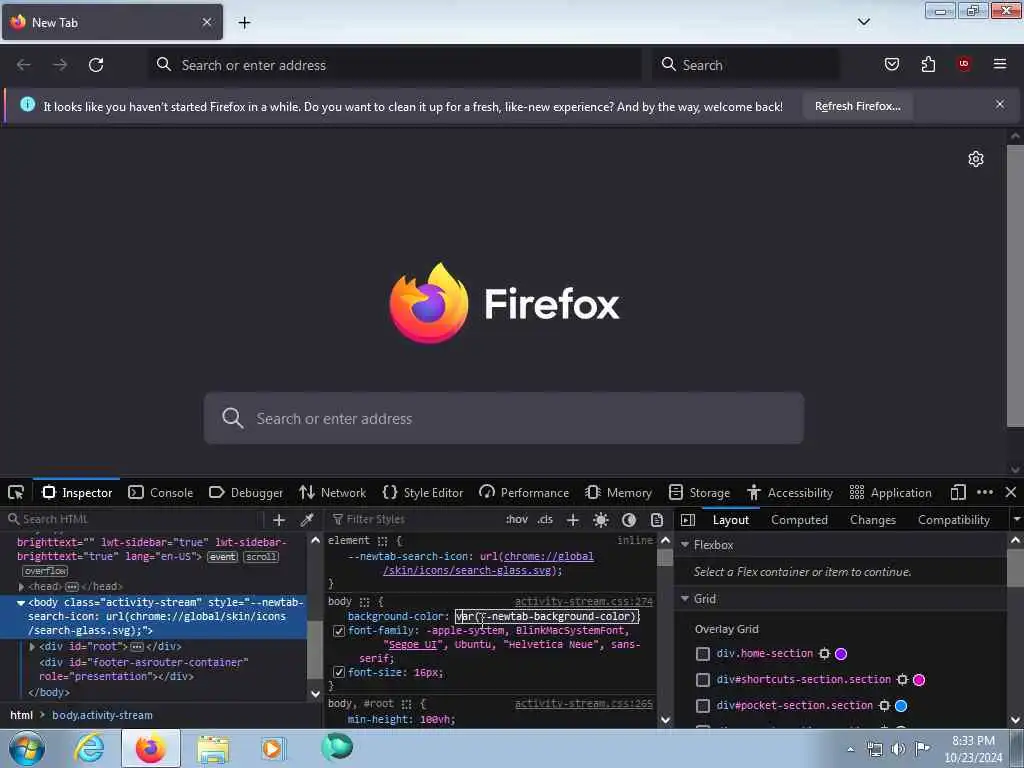Click Responsive Design Mode icon
Viewport: 1024px width, 768px height.
pyautogui.click(x=958, y=492)
